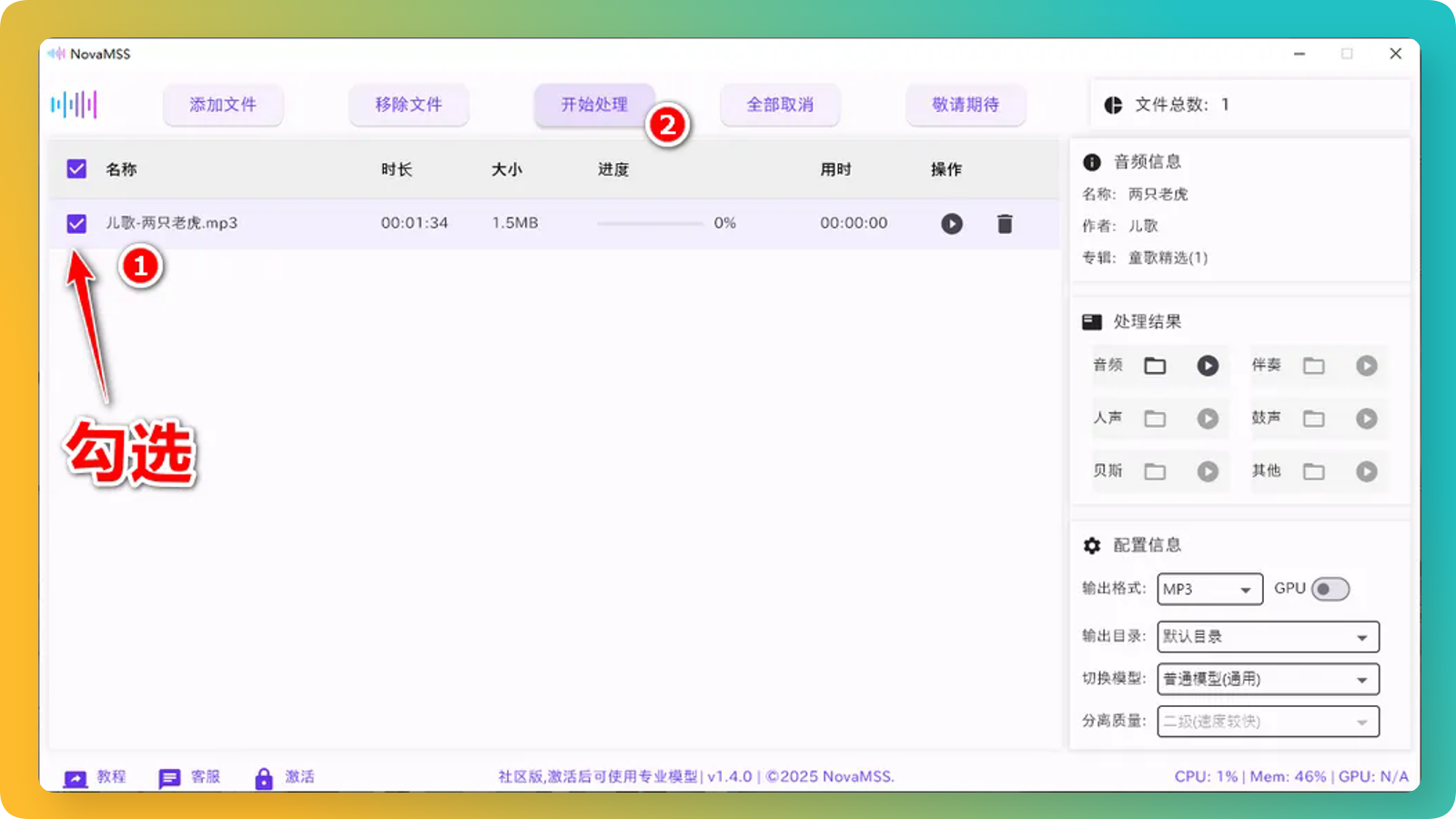Click the NovaMSS waveform logo
This screenshot has height=819, width=1456.
tap(74, 105)
